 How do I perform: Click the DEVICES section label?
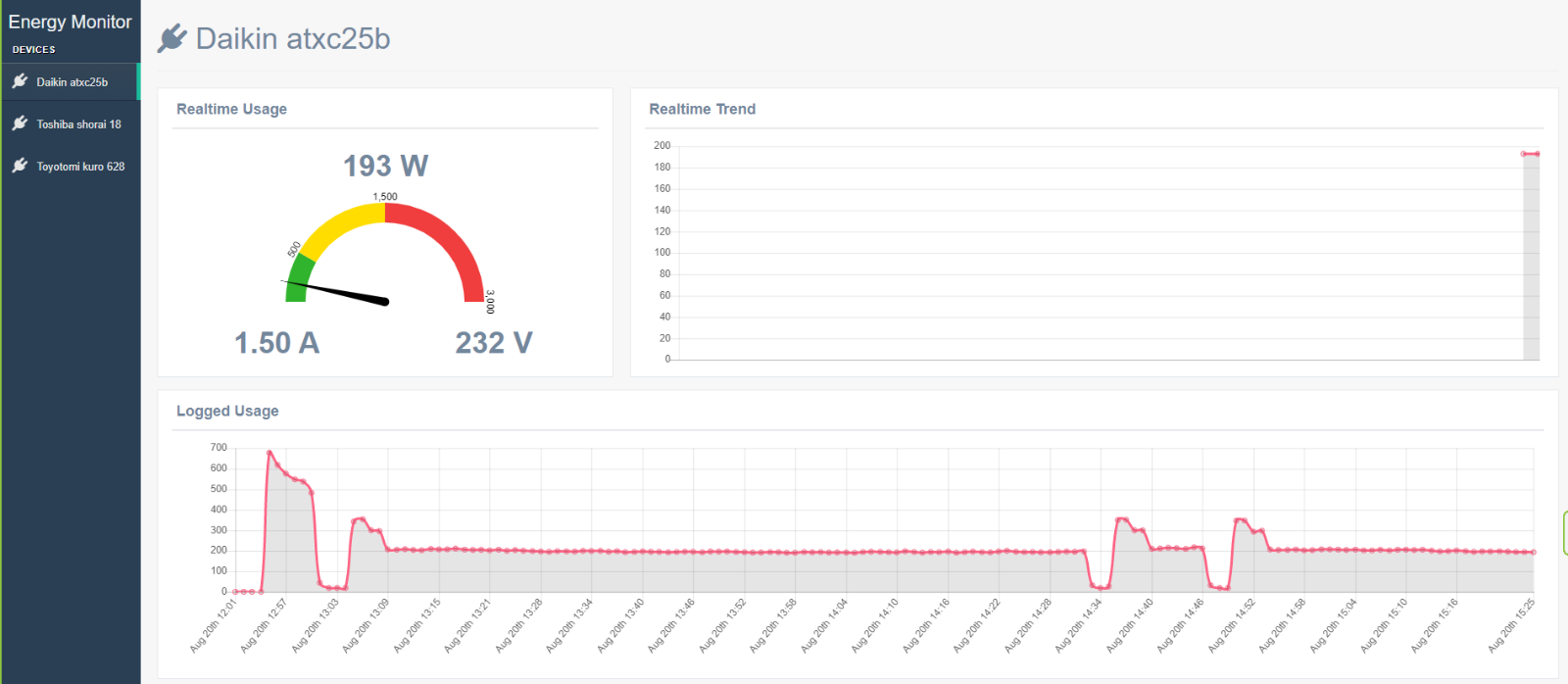pos(33,49)
